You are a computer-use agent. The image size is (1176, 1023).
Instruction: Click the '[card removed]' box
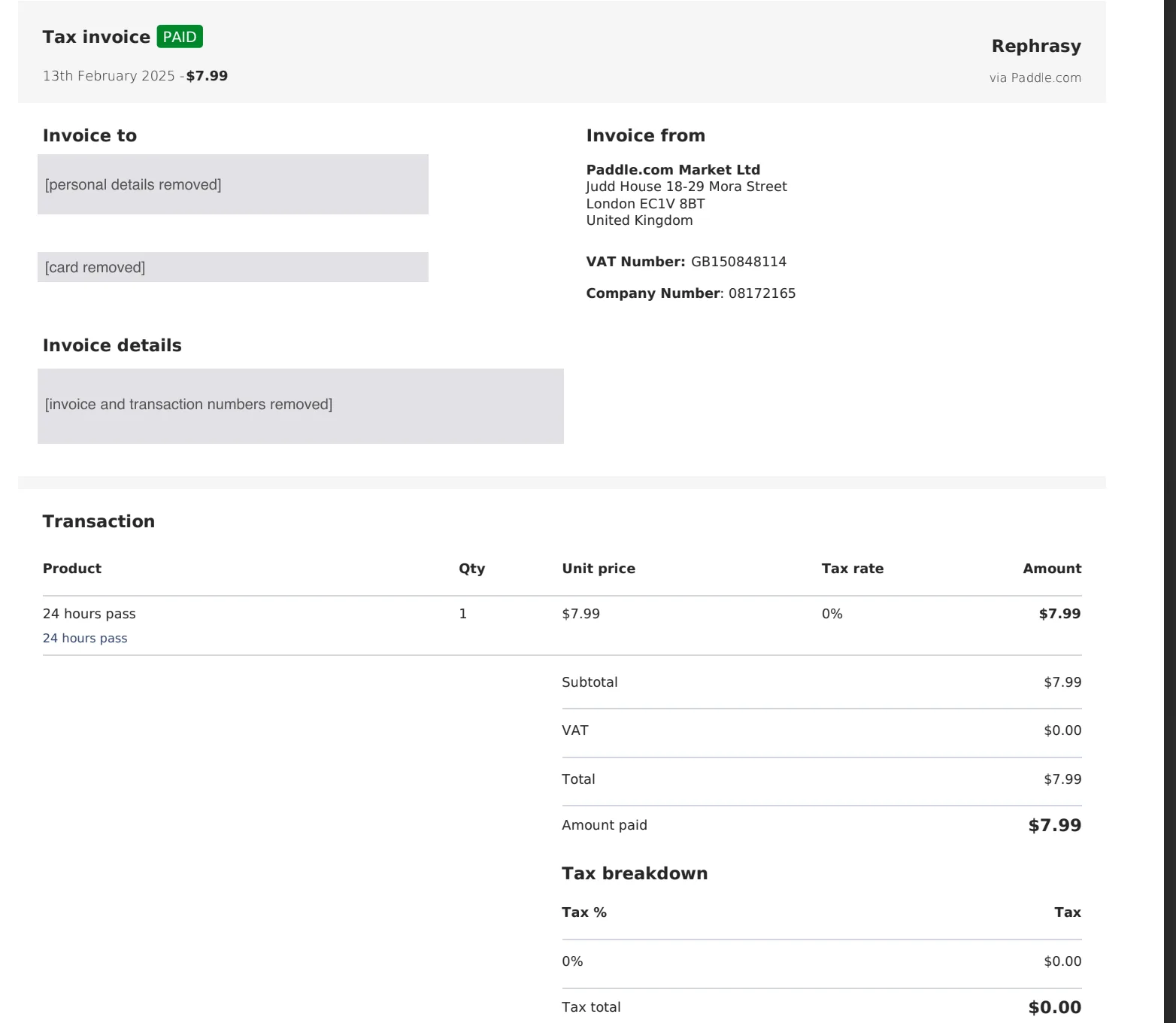[233, 267]
